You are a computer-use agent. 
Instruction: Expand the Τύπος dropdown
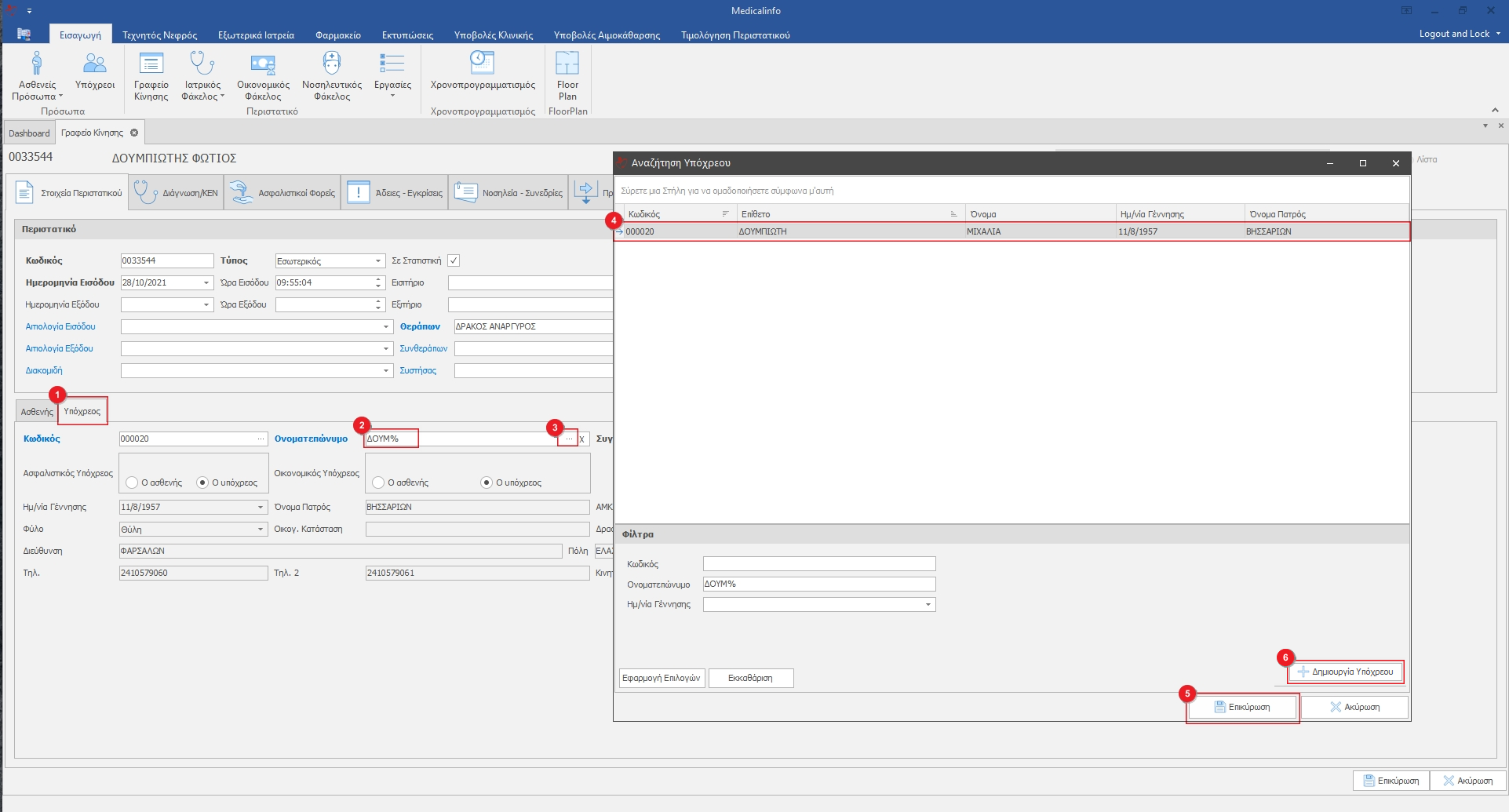click(x=377, y=261)
